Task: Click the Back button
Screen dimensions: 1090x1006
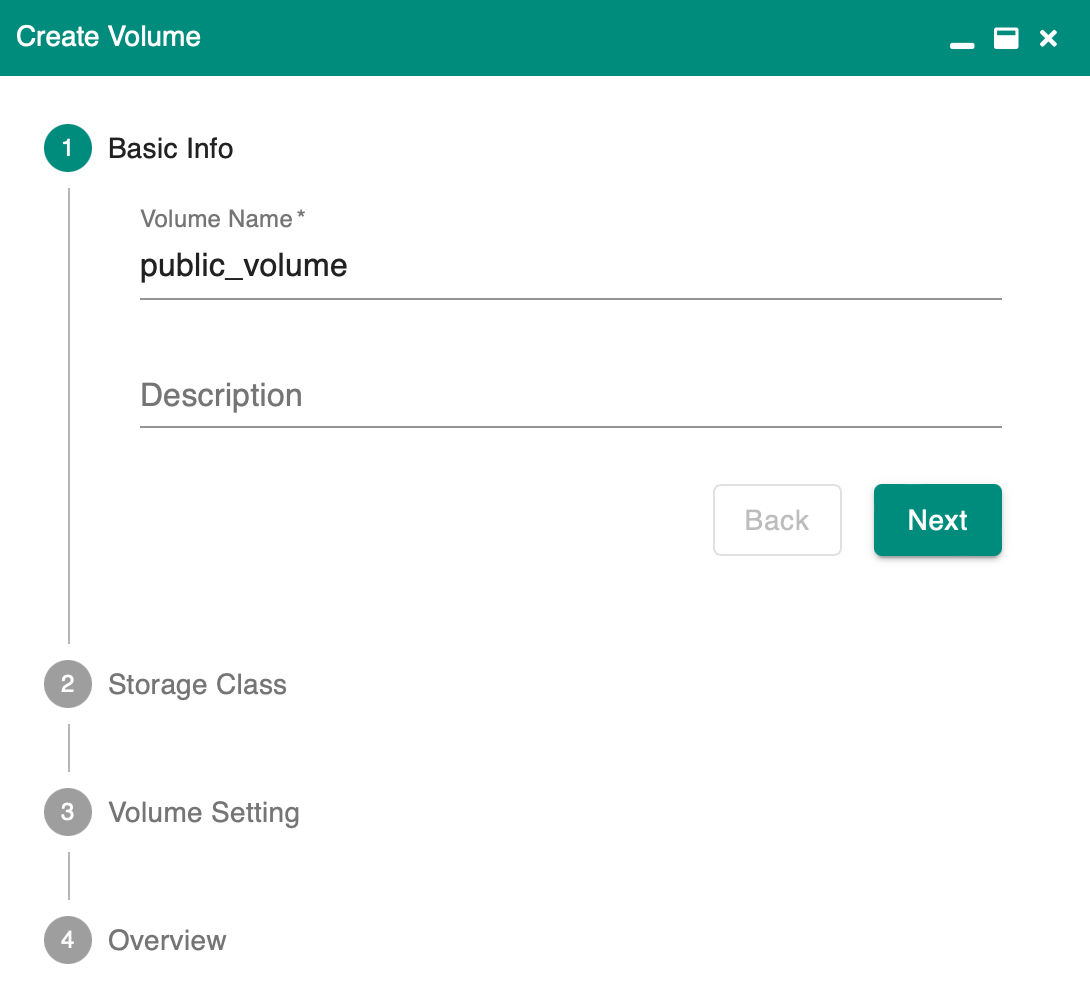Action: coord(777,520)
